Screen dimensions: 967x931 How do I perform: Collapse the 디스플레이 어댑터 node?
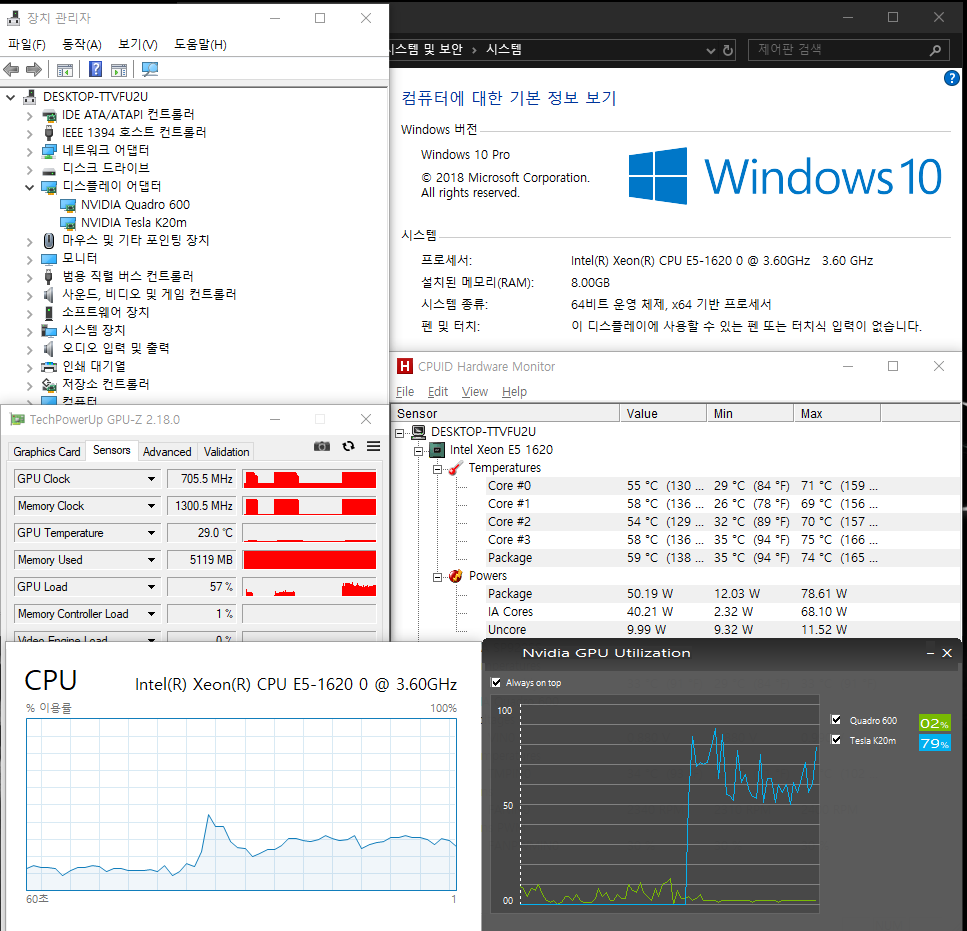tap(30, 187)
